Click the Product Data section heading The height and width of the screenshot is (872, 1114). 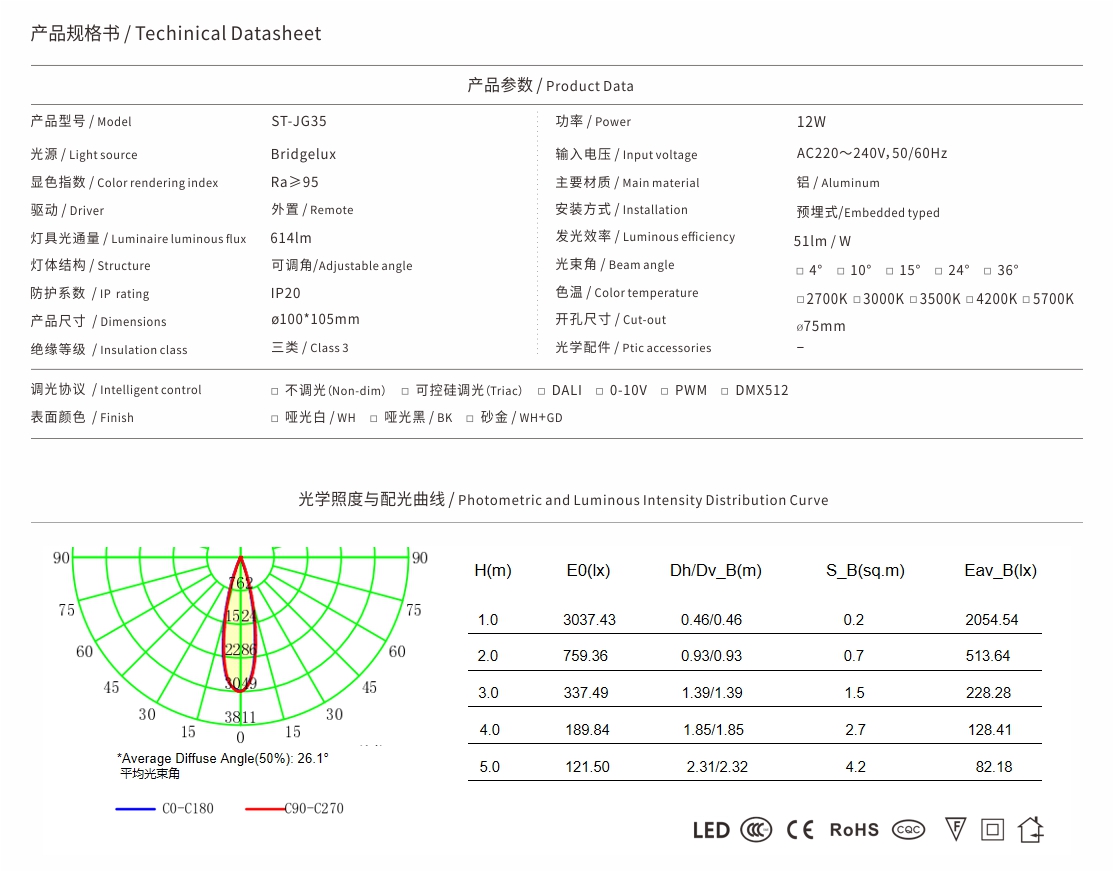550,85
